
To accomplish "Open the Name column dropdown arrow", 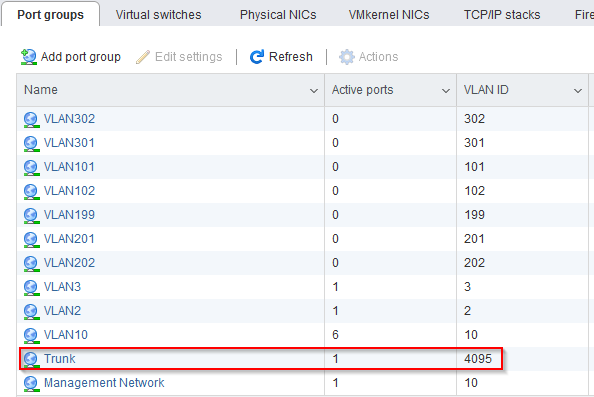I will tap(314, 91).
